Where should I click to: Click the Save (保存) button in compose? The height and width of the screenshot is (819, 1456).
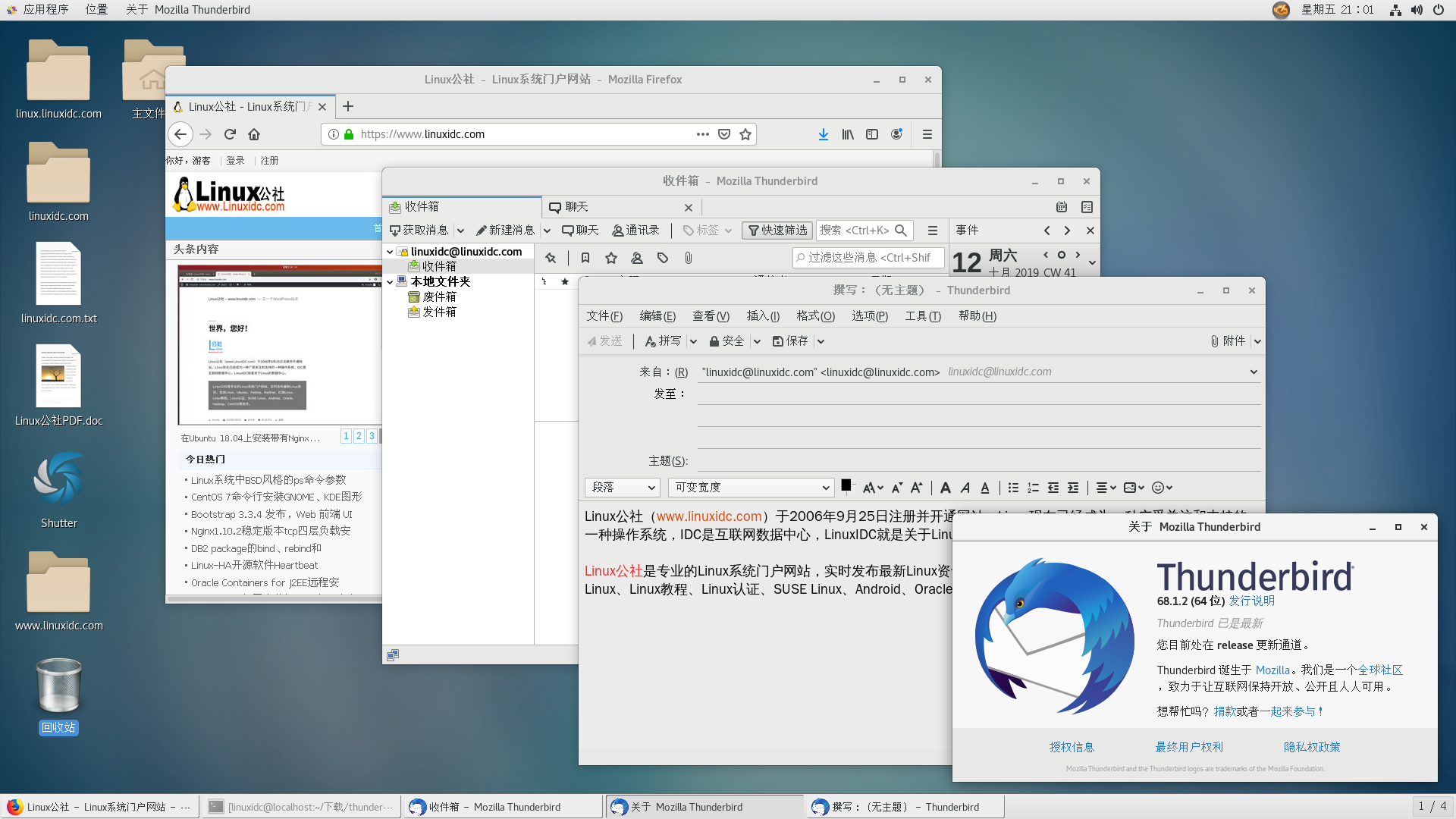coord(790,341)
